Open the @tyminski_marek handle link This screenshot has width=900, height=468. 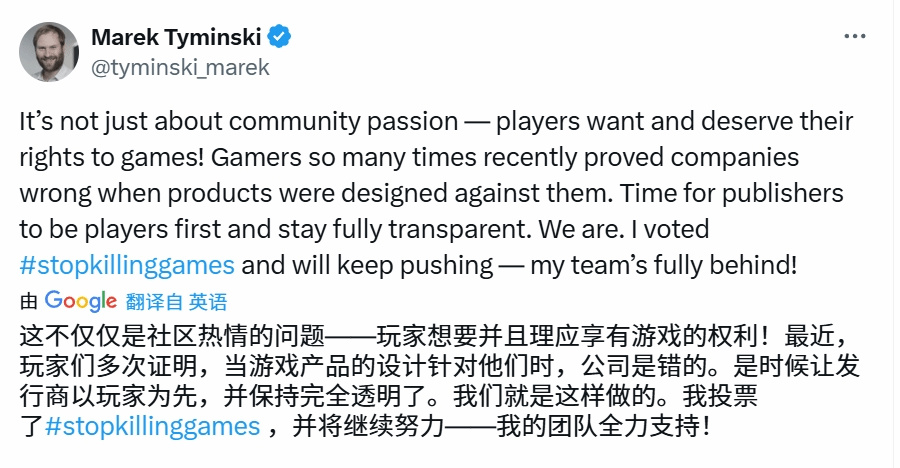pyautogui.click(x=181, y=67)
